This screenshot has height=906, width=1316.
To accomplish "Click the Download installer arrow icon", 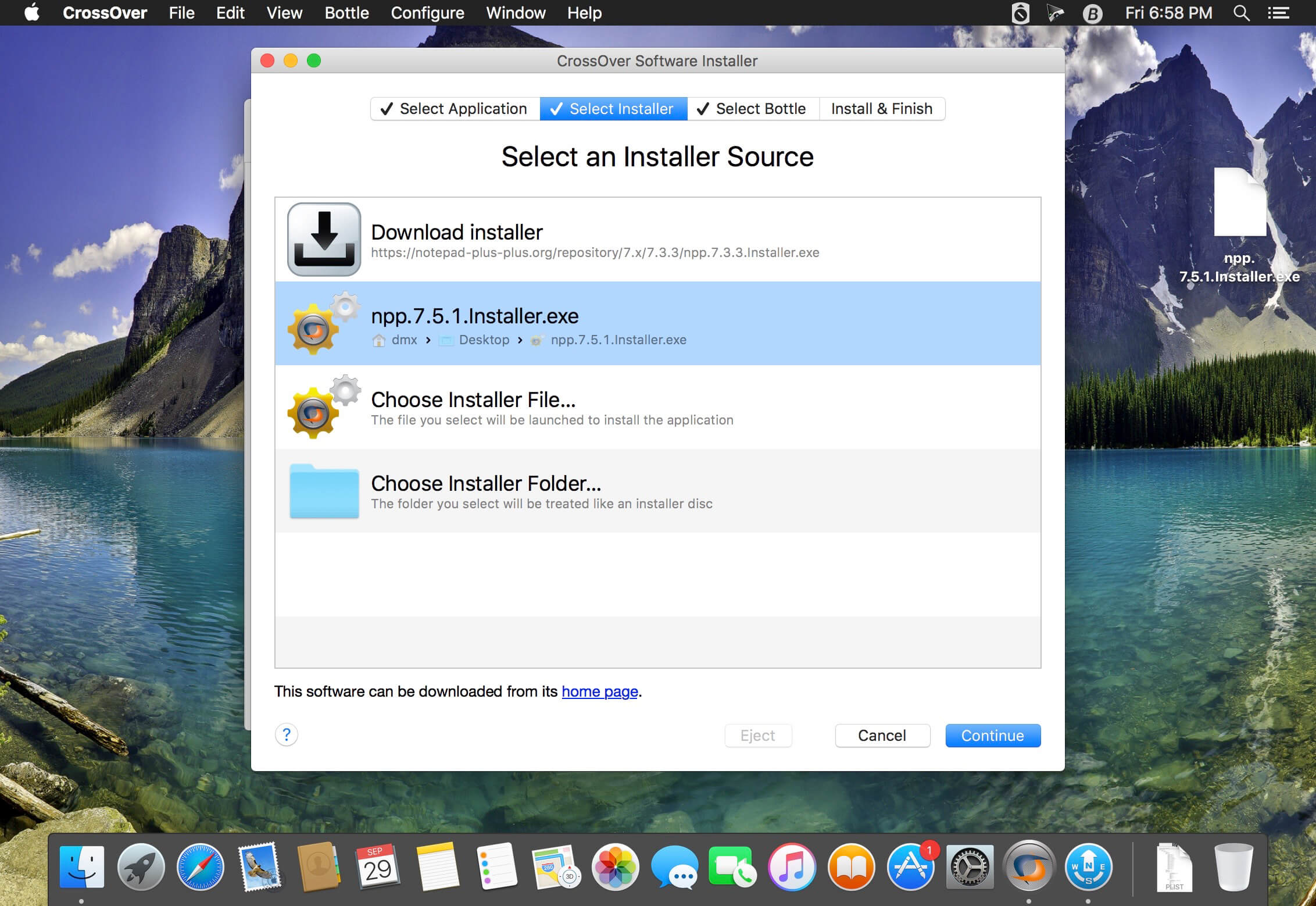I will coord(324,239).
